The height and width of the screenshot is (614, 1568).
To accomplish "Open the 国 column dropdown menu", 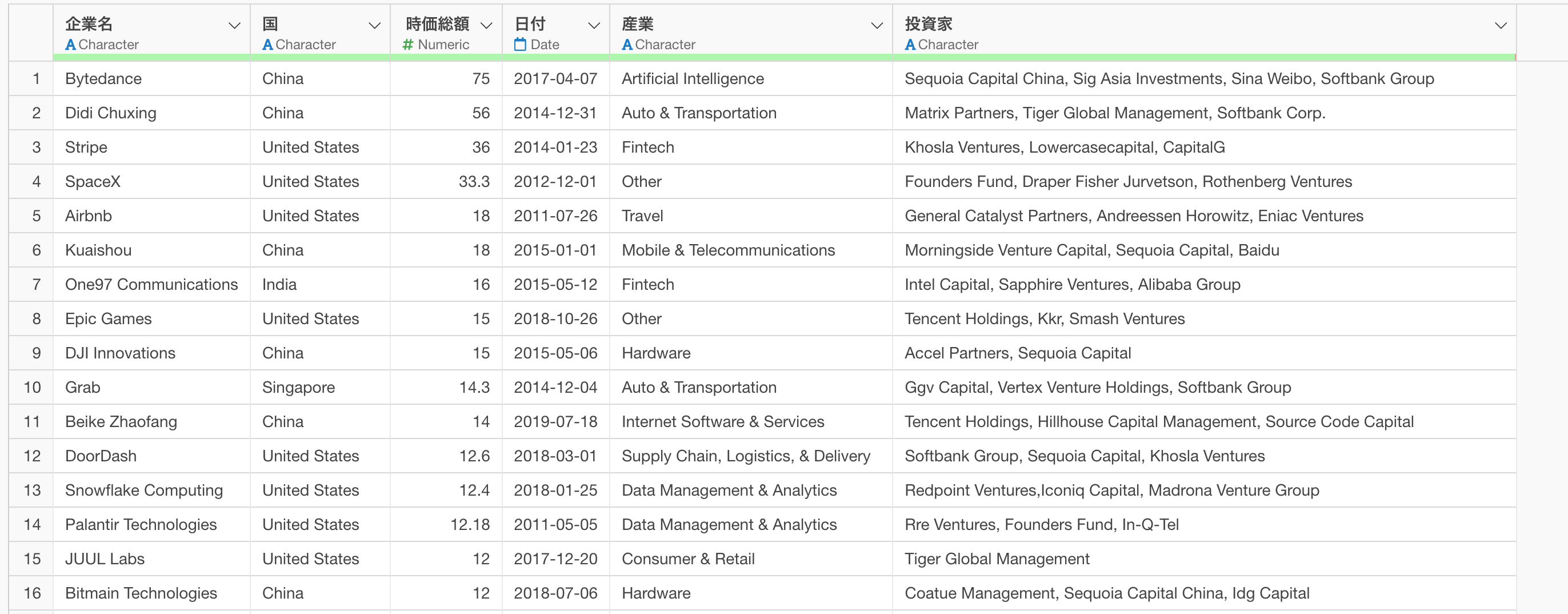I will (x=374, y=26).
